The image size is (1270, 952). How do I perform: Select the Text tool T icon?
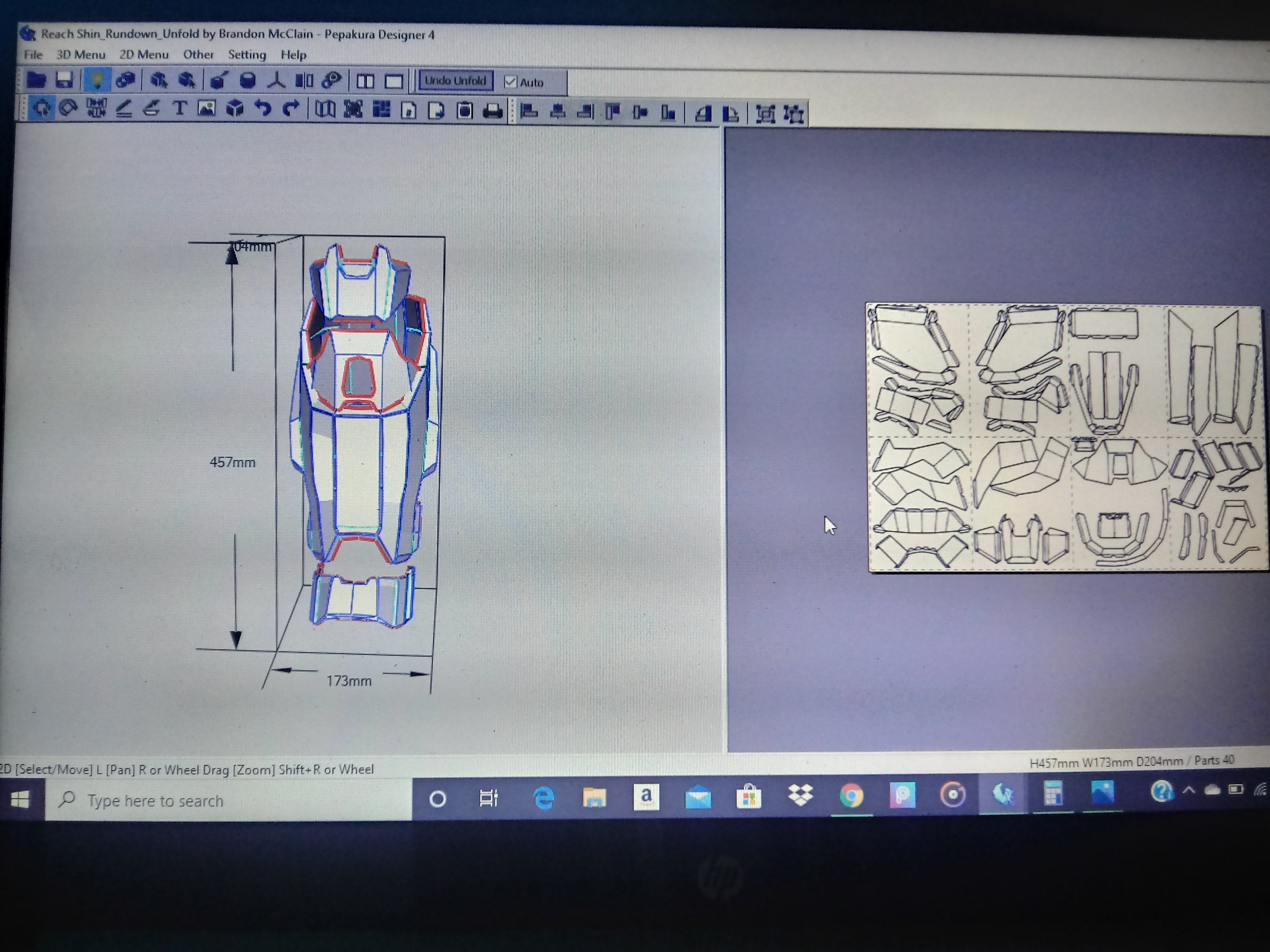pos(180,108)
